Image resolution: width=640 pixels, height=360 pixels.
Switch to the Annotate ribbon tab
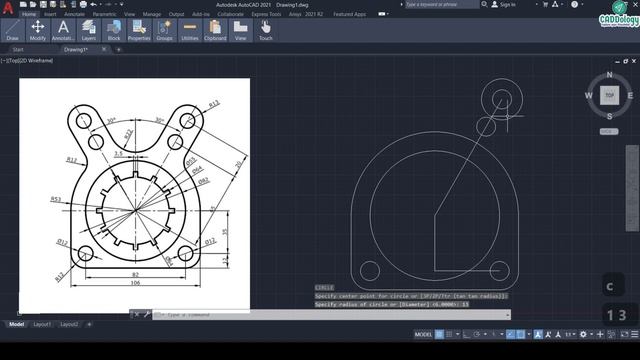click(x=74, y=14)
